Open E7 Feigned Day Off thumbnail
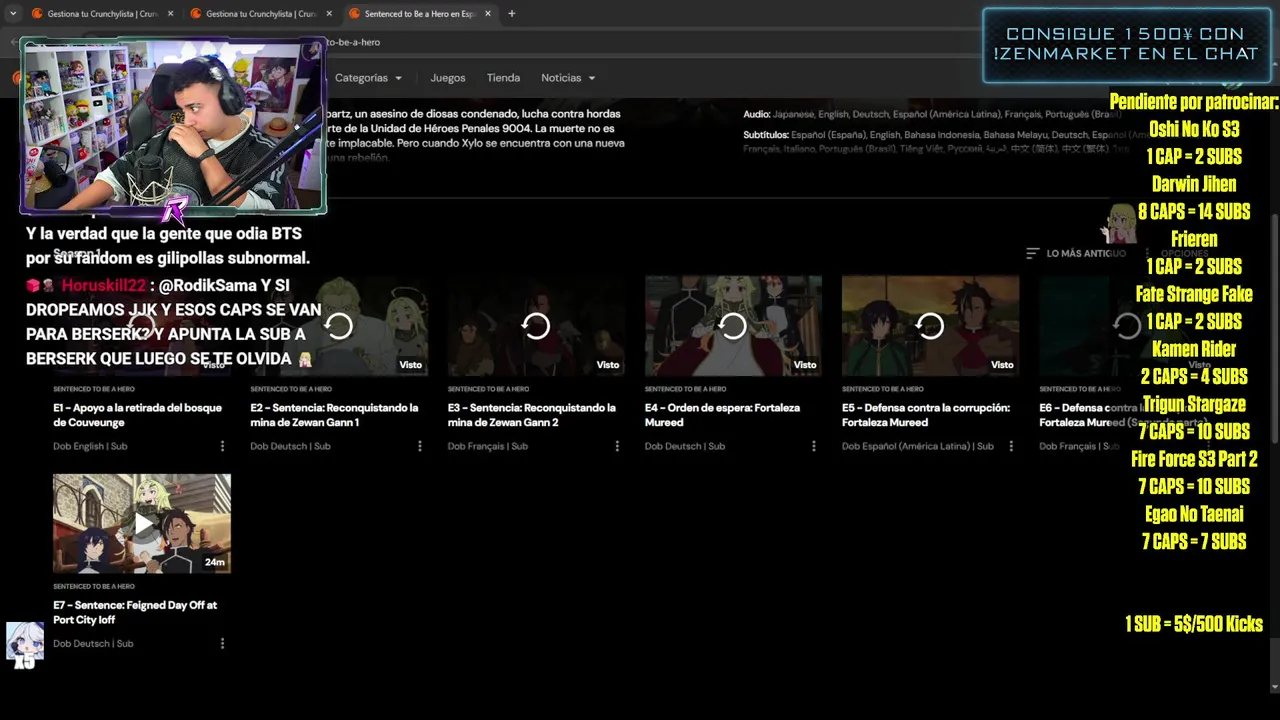This screenshot has height=720, width=1280. tap(142, 523)
